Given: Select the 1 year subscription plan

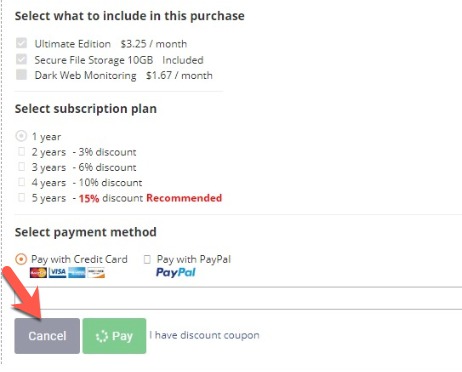Looking at the screenshot, I should tap(21, 136).
